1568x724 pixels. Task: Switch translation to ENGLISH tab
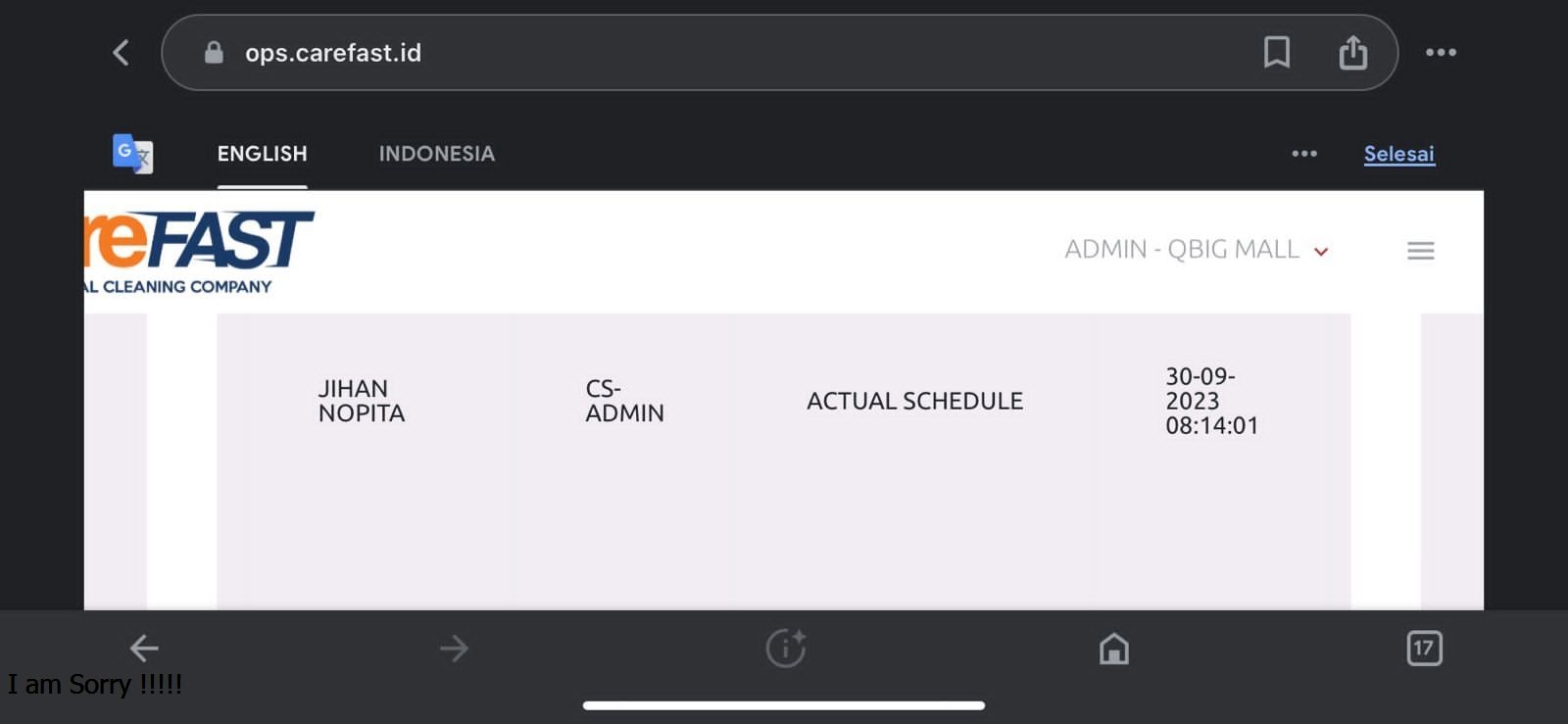(x=262, y=154)
